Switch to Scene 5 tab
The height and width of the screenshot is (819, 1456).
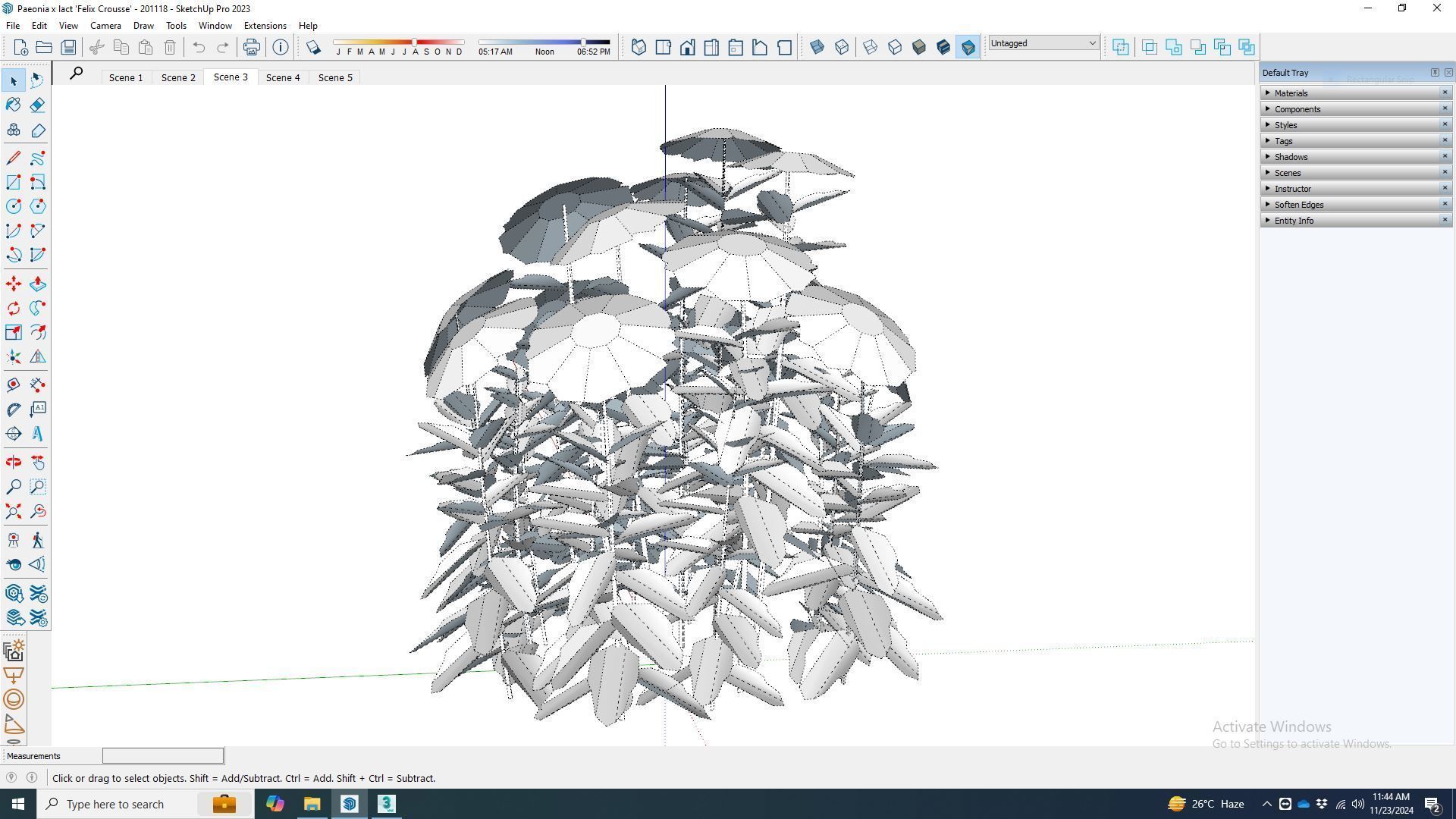[x=335, y=77]
